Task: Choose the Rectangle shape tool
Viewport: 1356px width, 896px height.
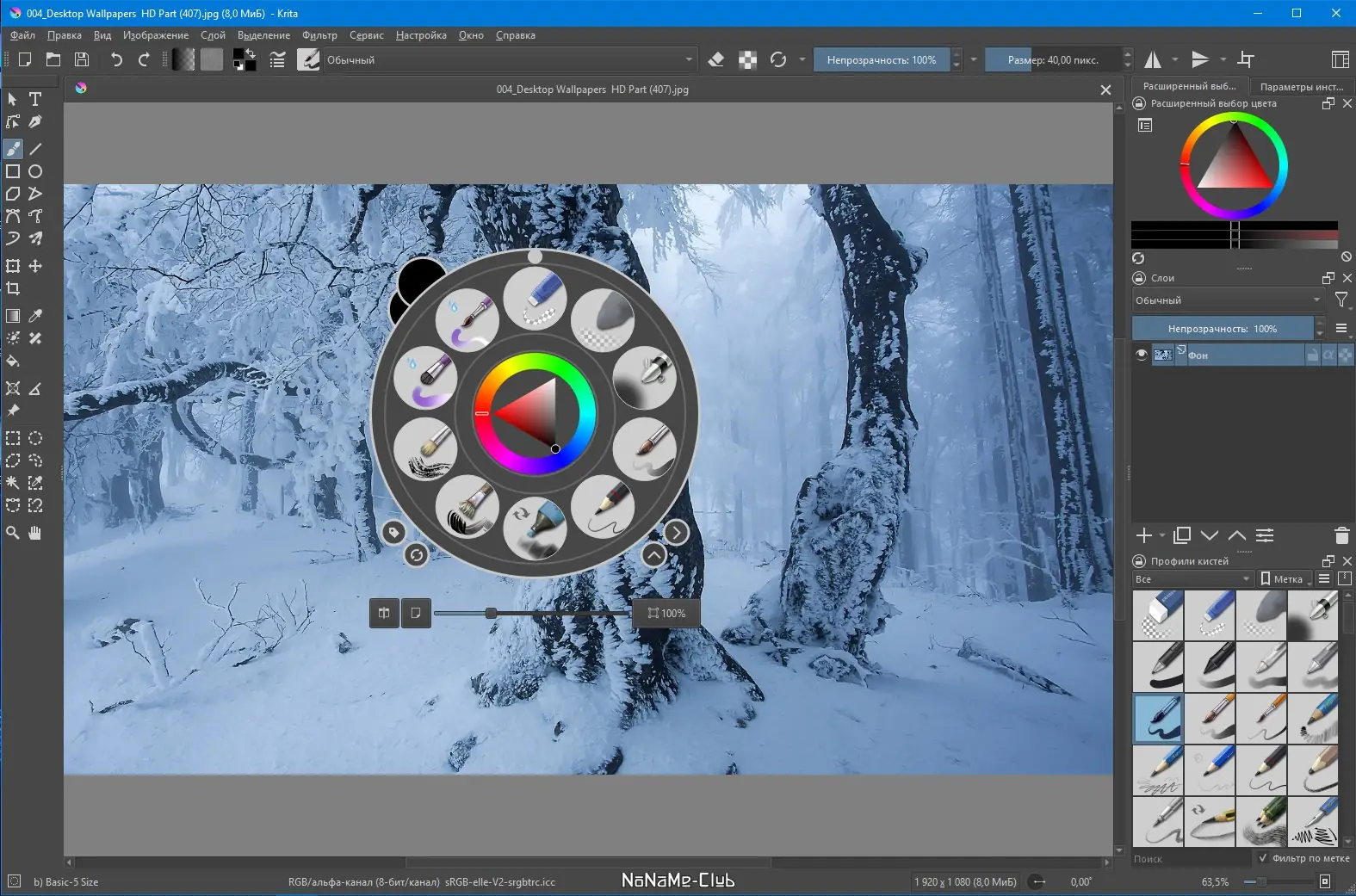Action: (13, 171)
